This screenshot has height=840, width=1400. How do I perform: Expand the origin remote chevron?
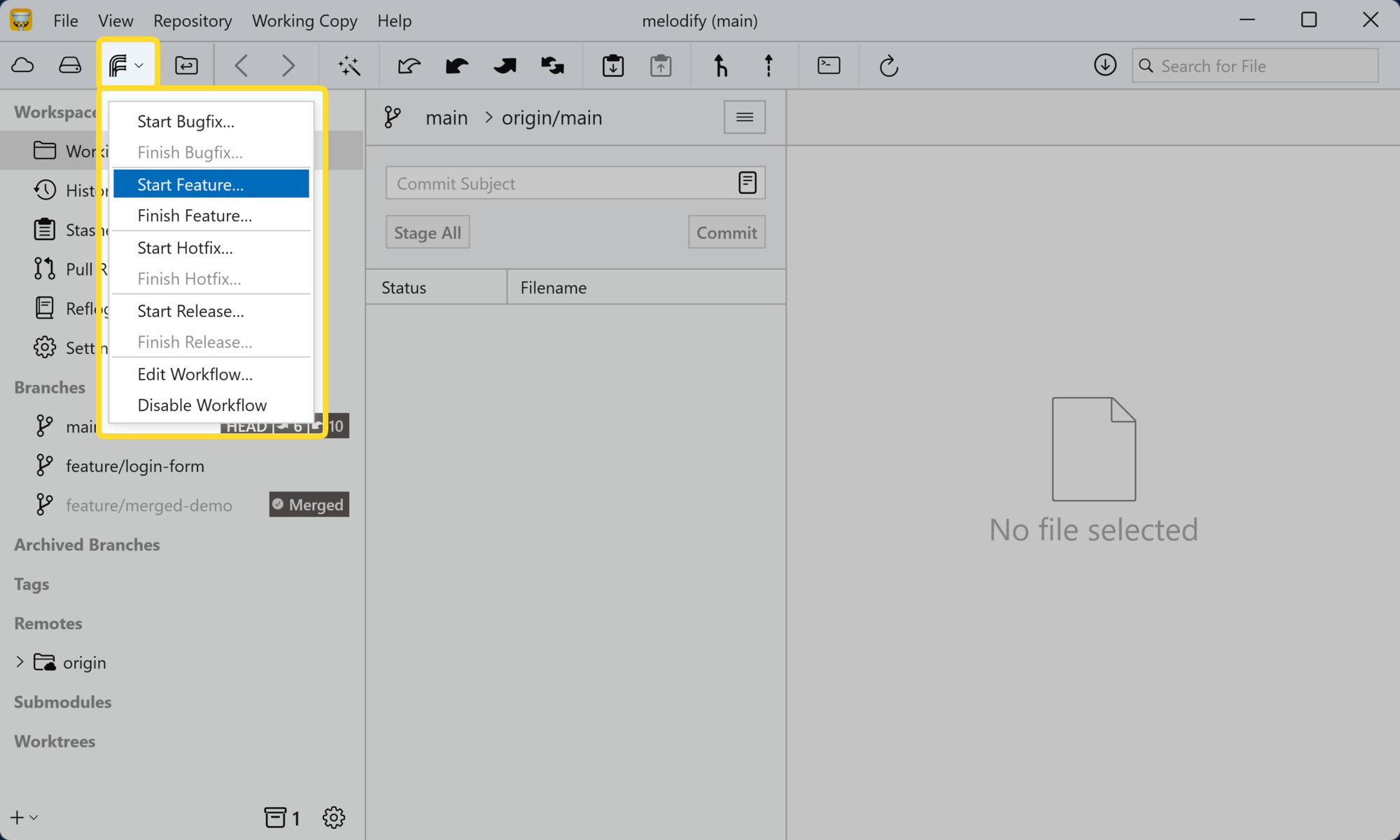[x=20, y=662]
